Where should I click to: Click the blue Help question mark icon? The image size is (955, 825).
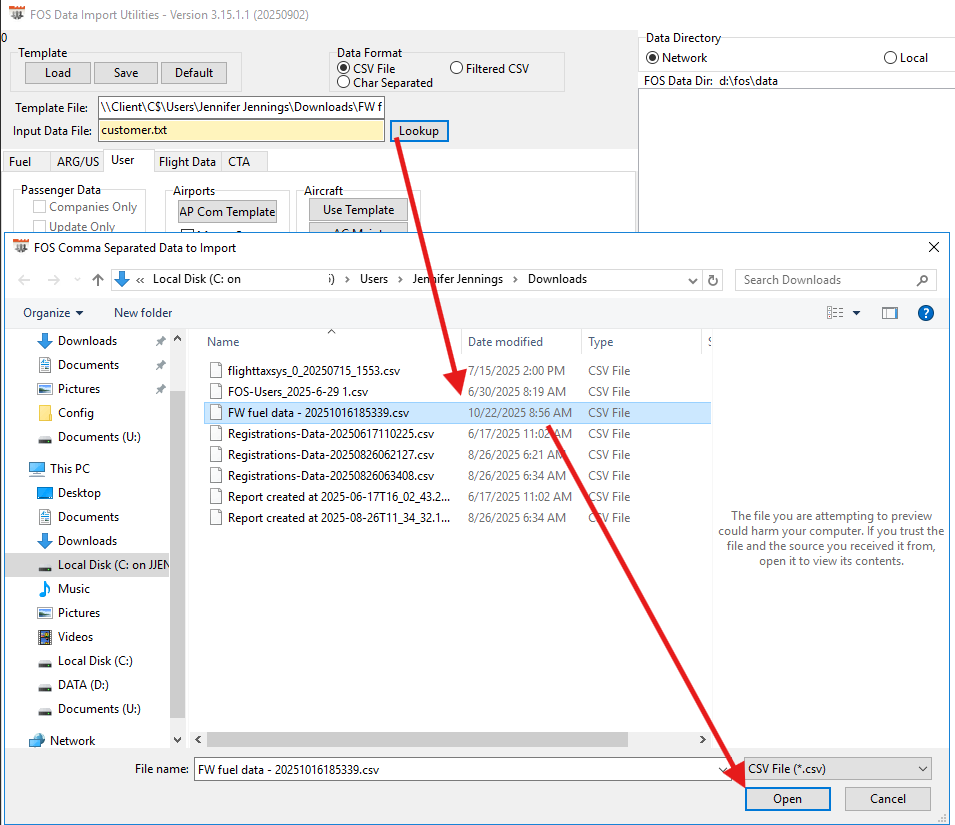925,313
